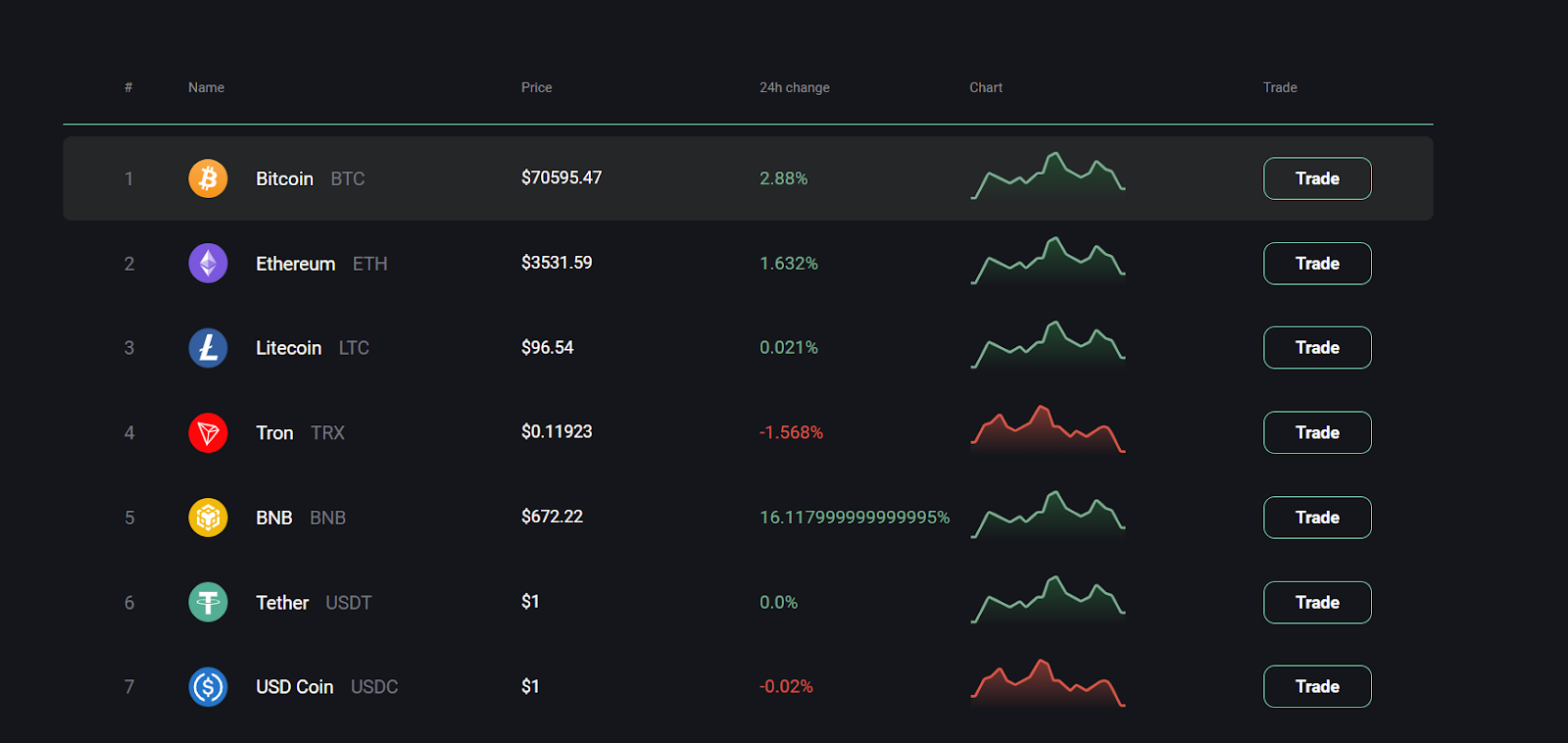1568x743 pixels.
Task: Click the $0.11923 price
Action: point(557,431)
